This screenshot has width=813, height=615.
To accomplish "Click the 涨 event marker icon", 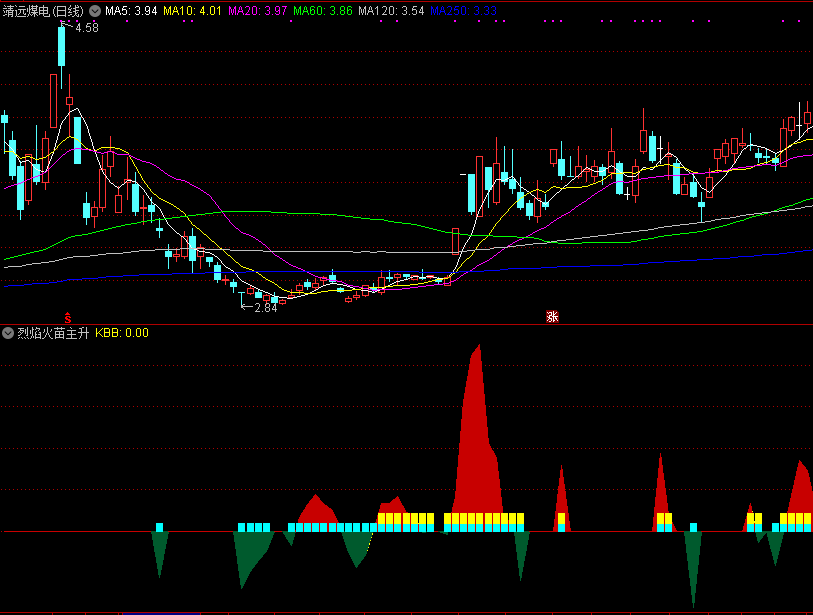I will [552, 316].
